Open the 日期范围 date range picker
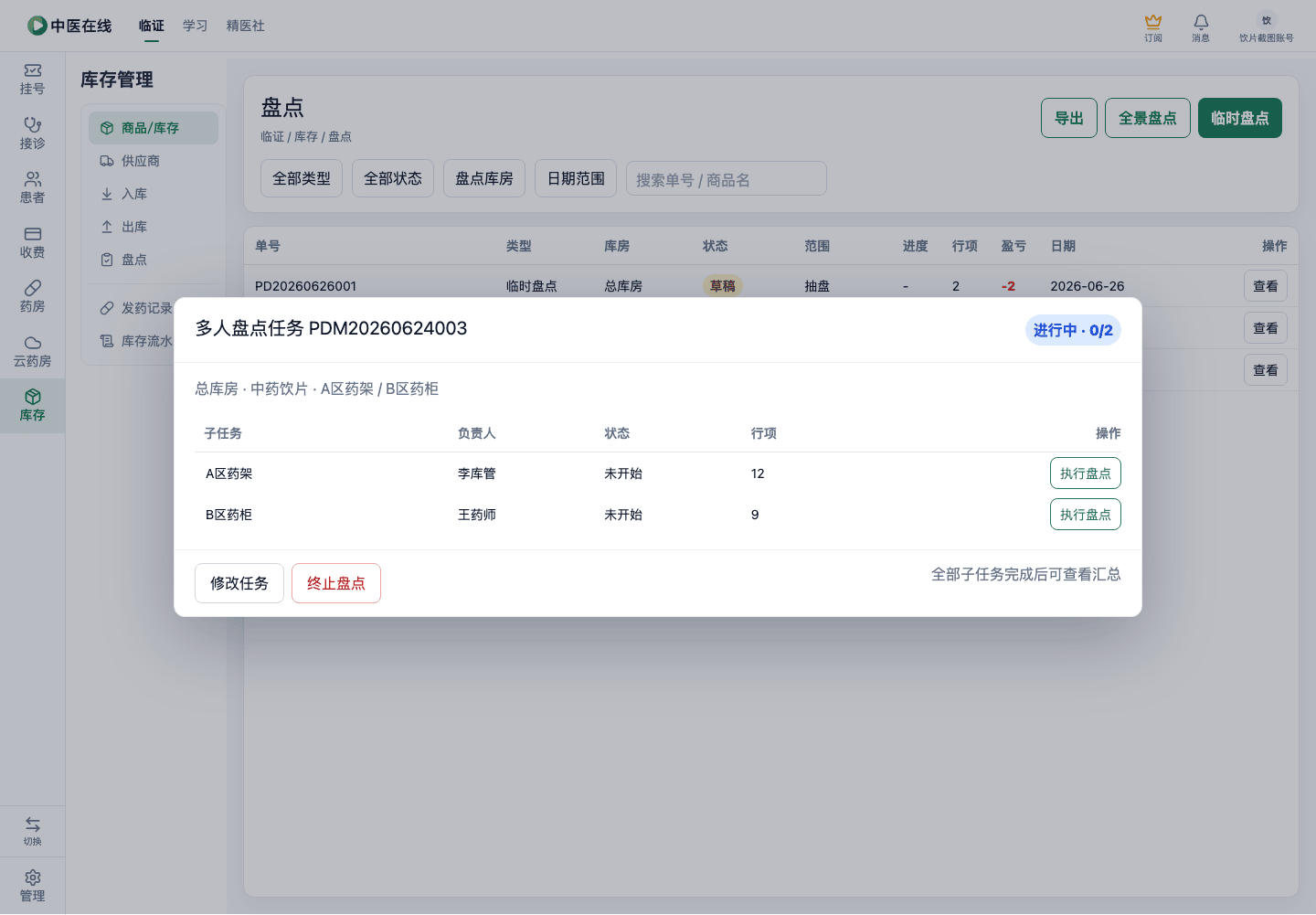This screenshot has width=1316, height=915. 576,178
